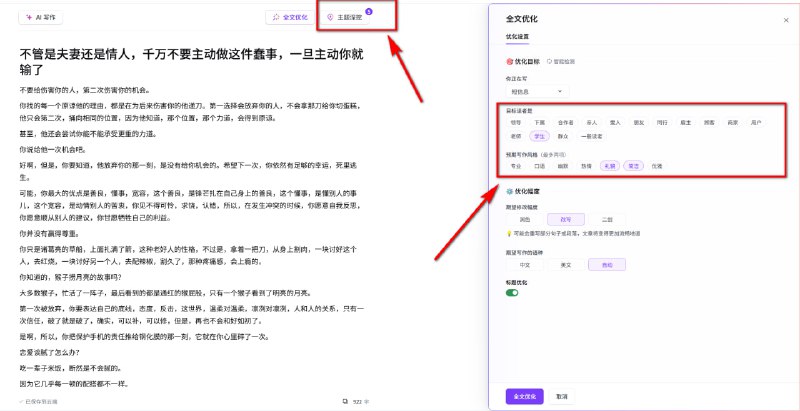This screenshot has width=800, height=411.
Task: Click the word count copy icon
Action: coord(345,400)
